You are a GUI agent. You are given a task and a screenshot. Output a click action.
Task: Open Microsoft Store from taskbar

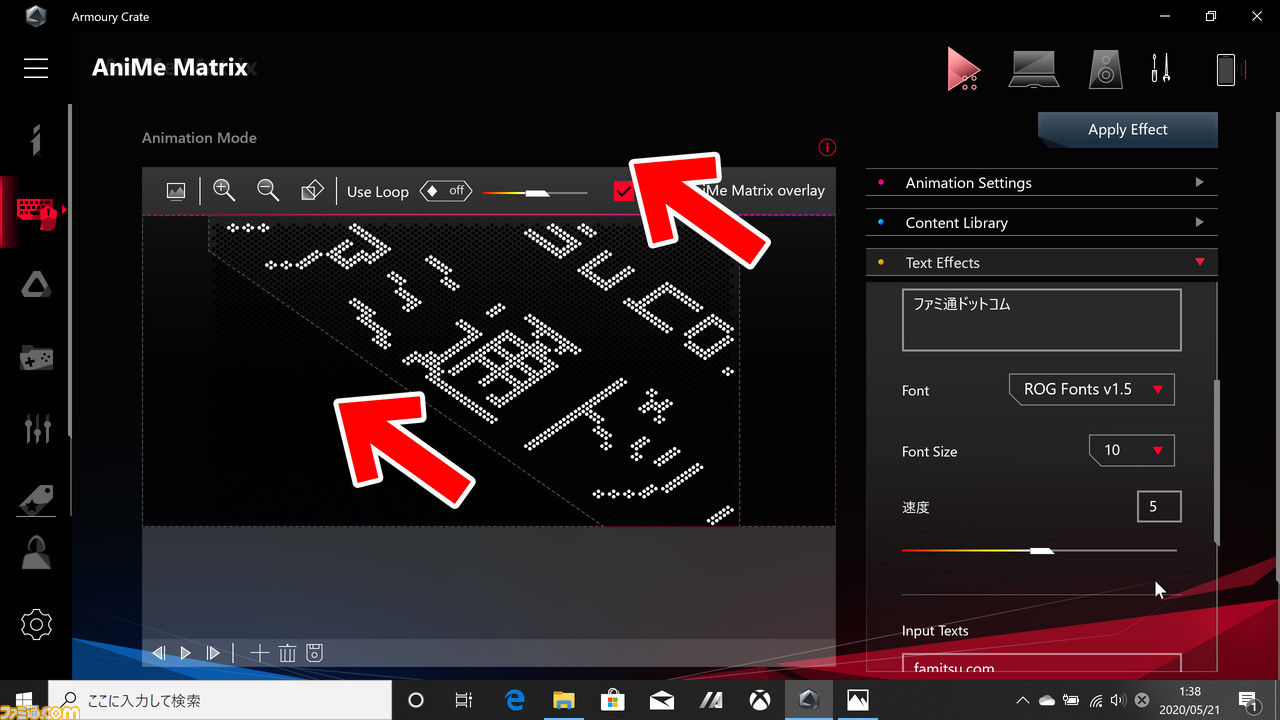(613, 700)
